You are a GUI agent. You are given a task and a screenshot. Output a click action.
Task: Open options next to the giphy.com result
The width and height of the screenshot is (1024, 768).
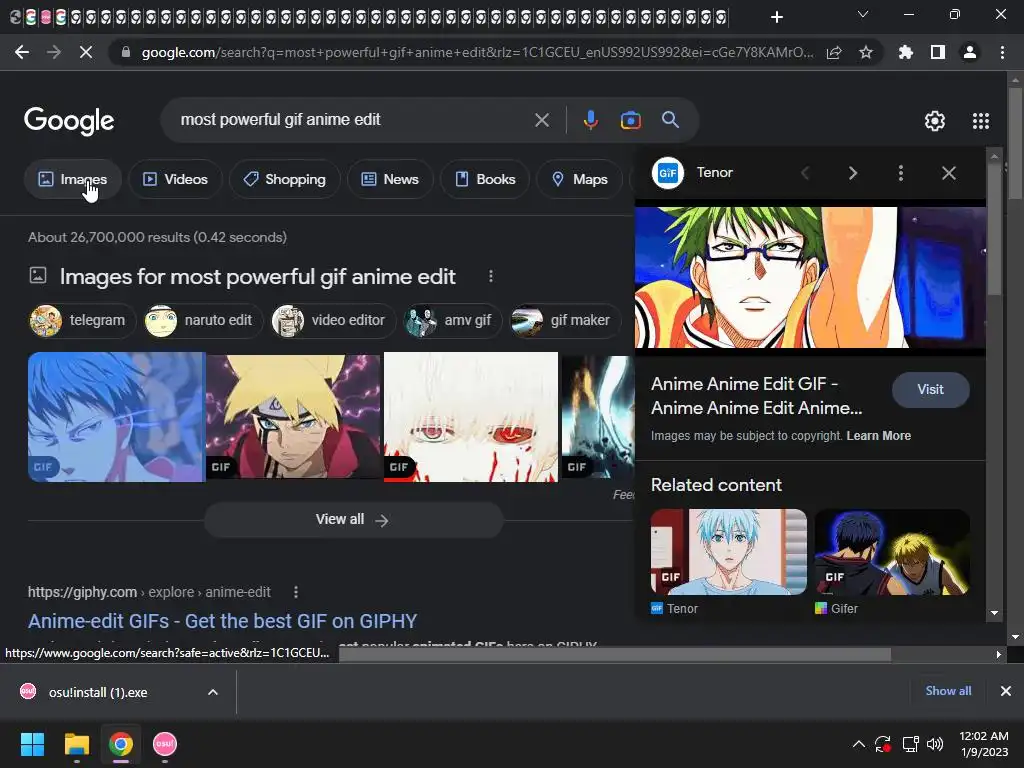[296, 592]
